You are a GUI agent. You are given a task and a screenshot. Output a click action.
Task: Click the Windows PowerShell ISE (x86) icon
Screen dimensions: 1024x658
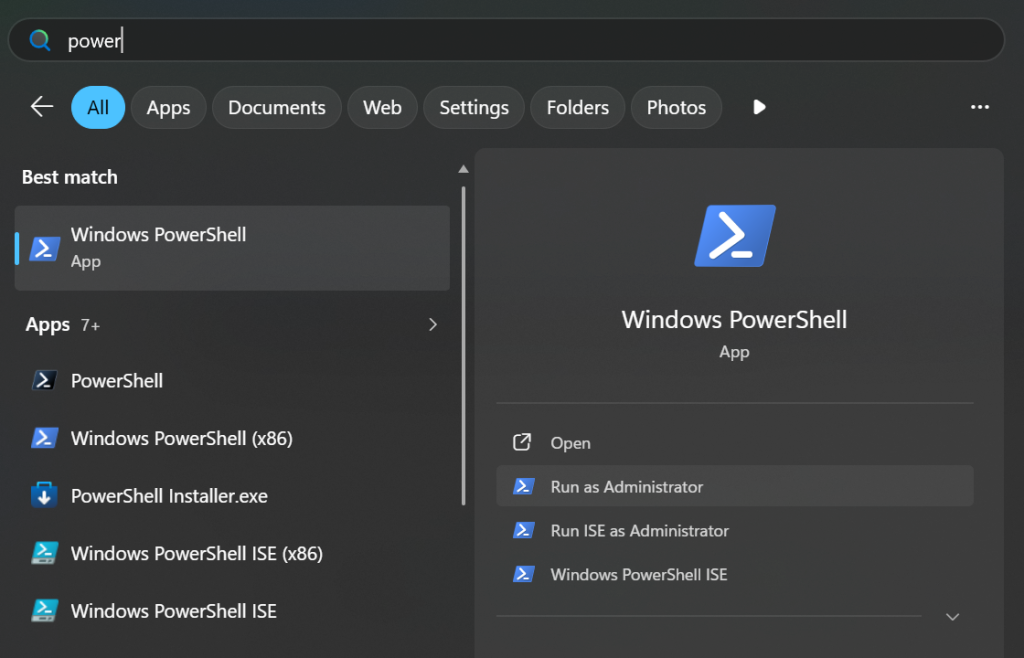(44, 554)
